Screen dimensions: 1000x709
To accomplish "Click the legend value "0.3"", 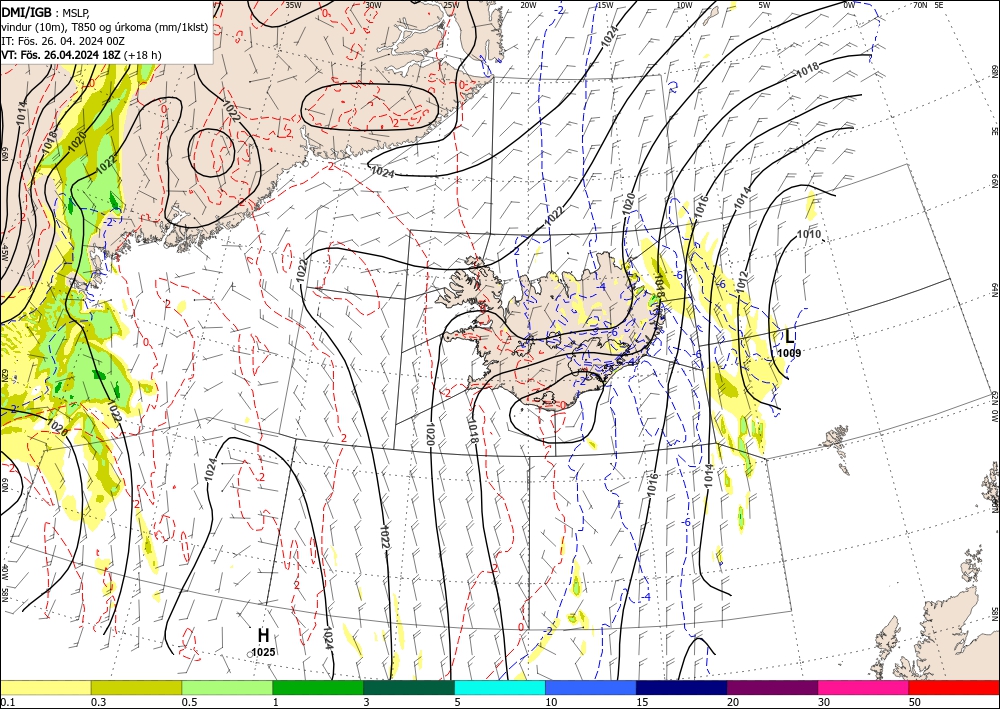I will [x=98, y=702].
